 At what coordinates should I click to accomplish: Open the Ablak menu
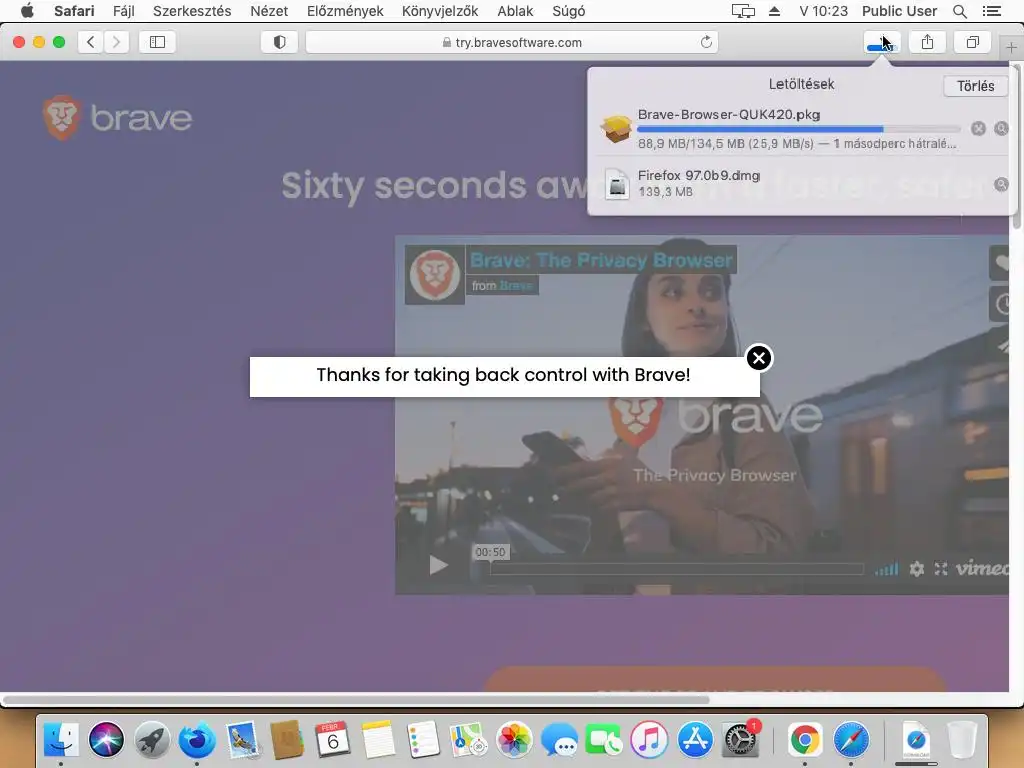click(515, 11)
